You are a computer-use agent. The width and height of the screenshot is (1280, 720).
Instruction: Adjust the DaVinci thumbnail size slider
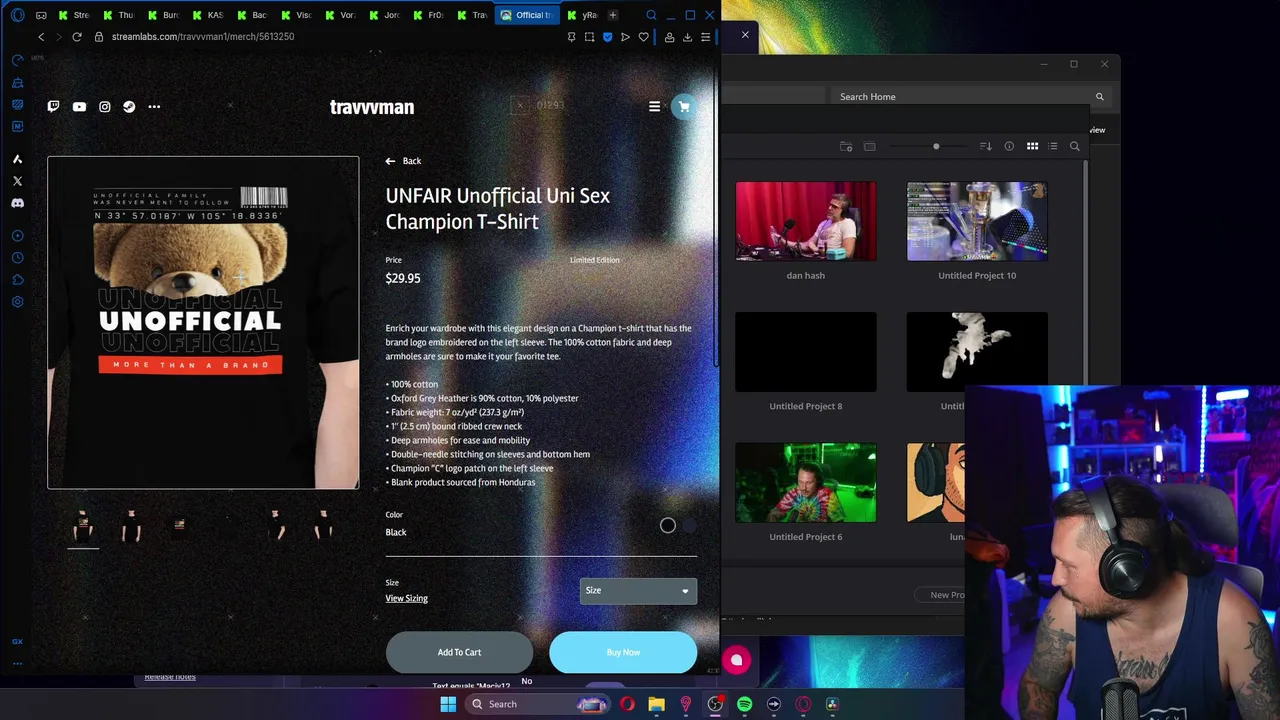936,147
